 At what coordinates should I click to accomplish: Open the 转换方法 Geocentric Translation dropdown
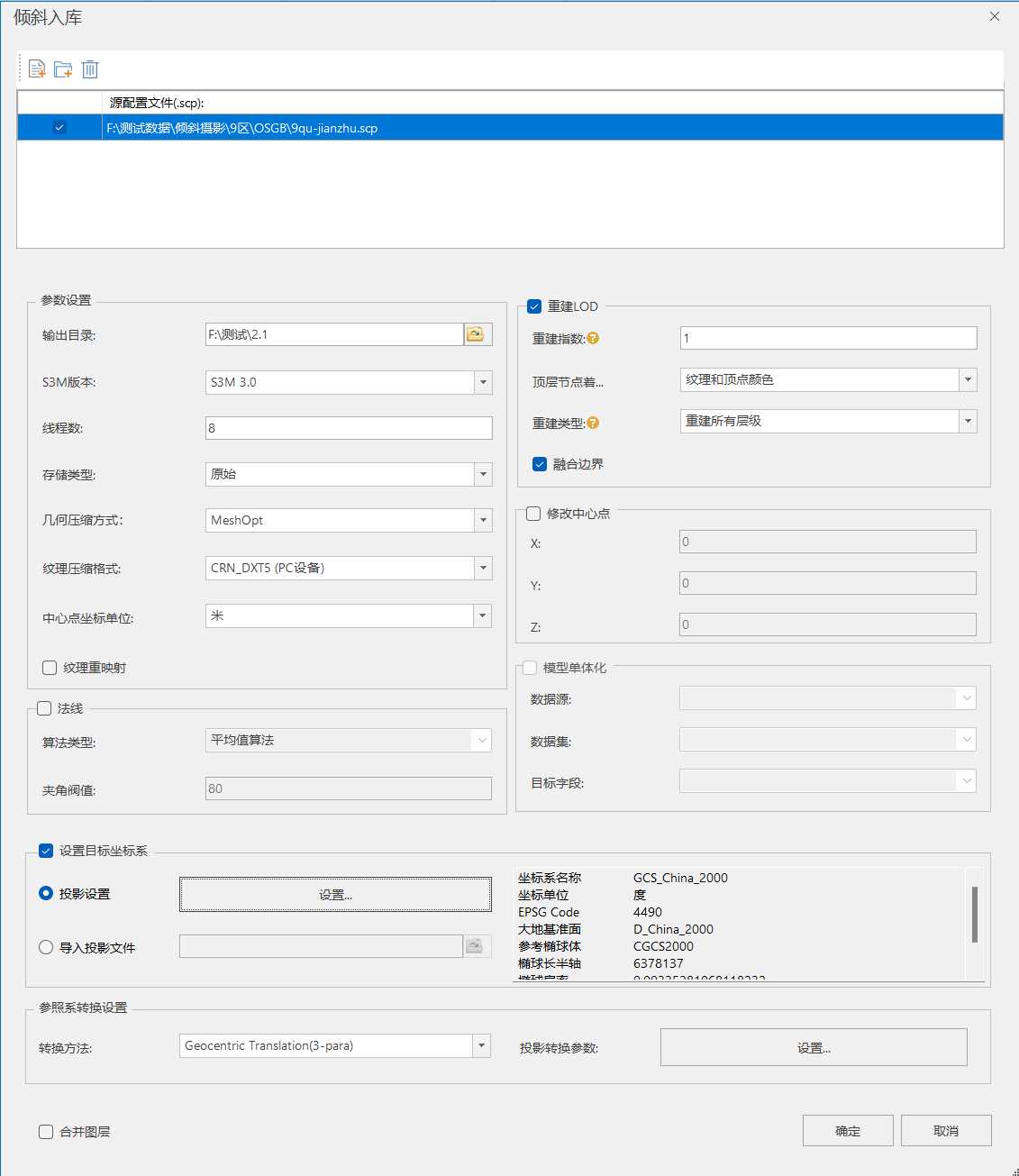pos(482,1045)
